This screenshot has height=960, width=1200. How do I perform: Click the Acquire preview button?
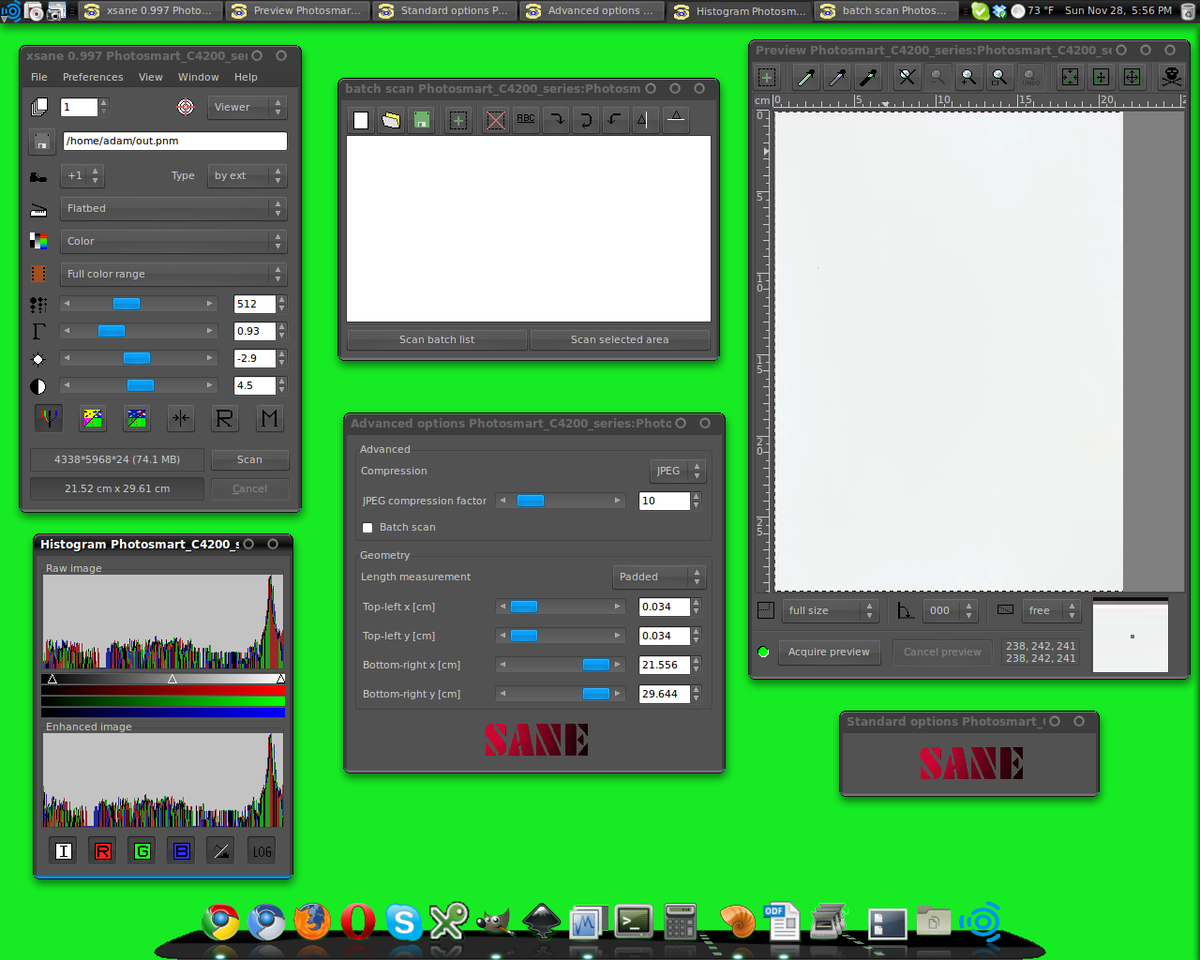pos(829,652)
